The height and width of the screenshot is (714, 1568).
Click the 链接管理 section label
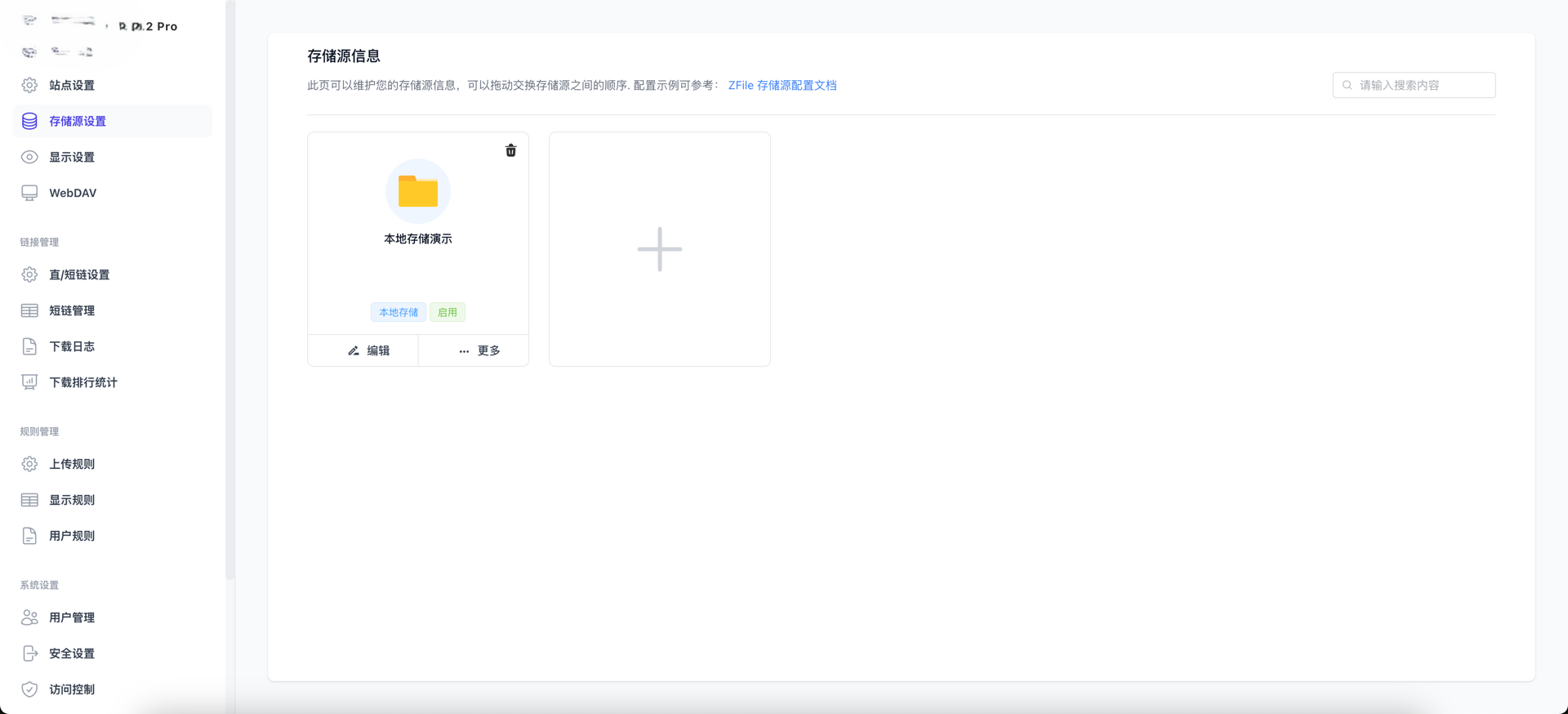(x=39, y=242)
